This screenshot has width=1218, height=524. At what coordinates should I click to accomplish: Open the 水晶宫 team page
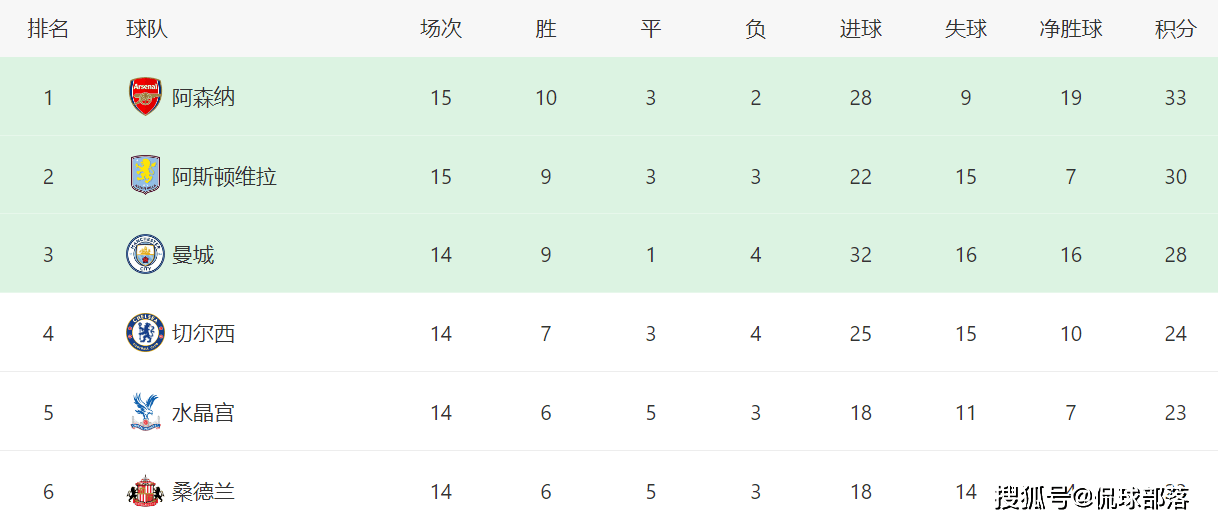tap(203, 413)
